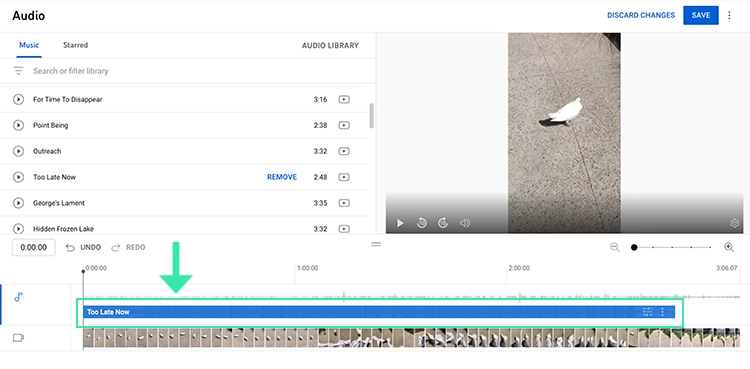Screen dimensions: 750x369
Task: Click the 0:00:00 timecode field
Action: coord(33,247)
